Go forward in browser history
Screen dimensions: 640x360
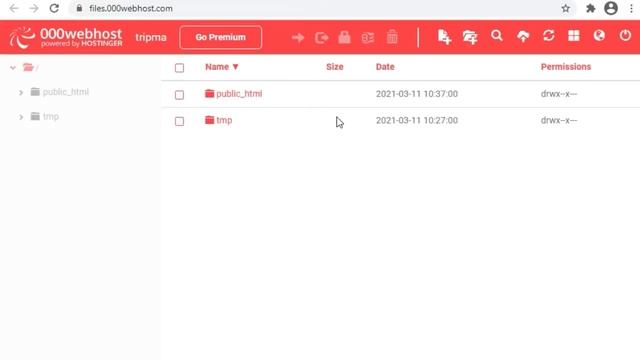(34, 8)
